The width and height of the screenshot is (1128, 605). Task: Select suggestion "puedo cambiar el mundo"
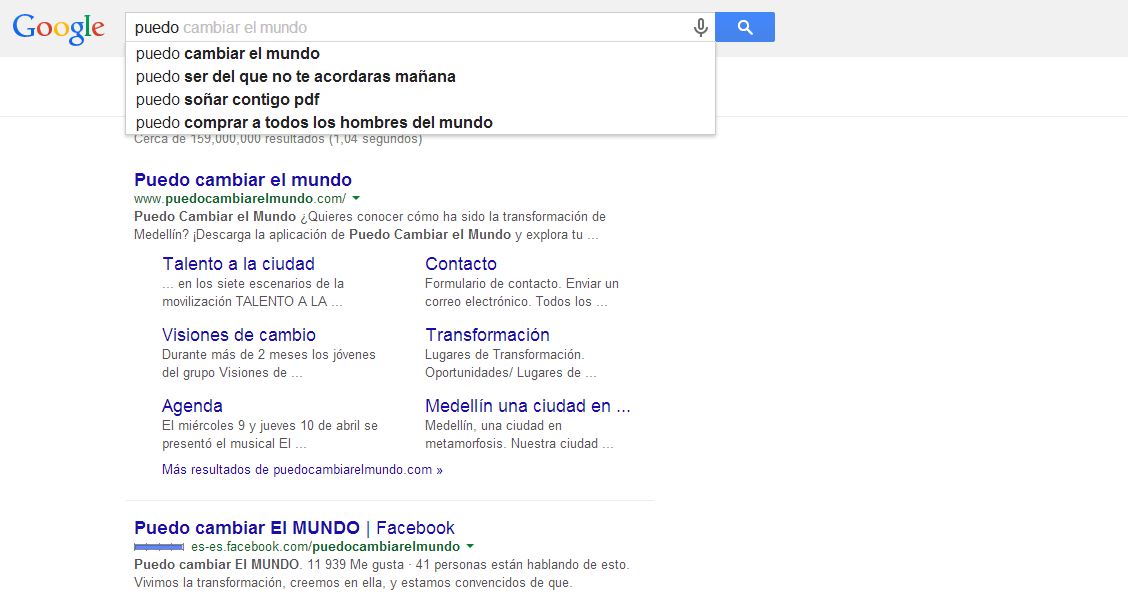pyautogui.click(x=420, y=53)
